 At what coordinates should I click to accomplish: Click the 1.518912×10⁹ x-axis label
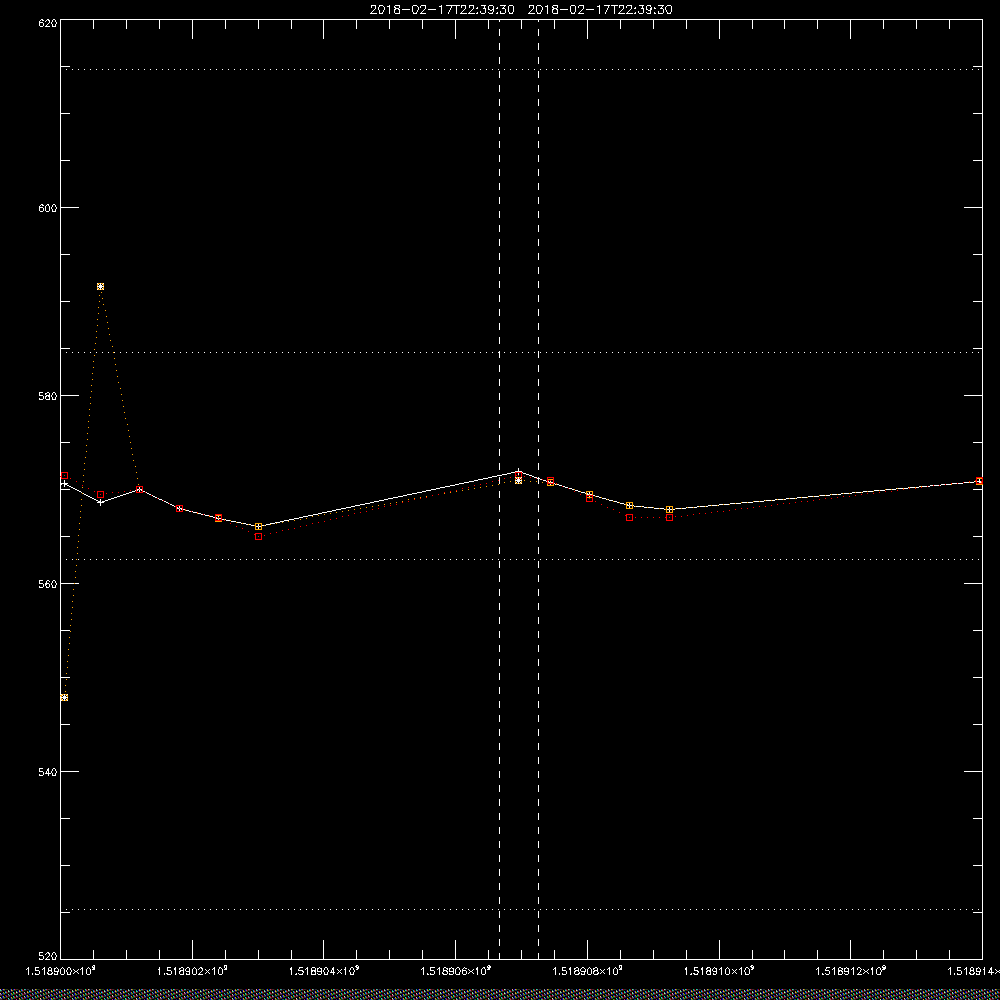[851, 971]
